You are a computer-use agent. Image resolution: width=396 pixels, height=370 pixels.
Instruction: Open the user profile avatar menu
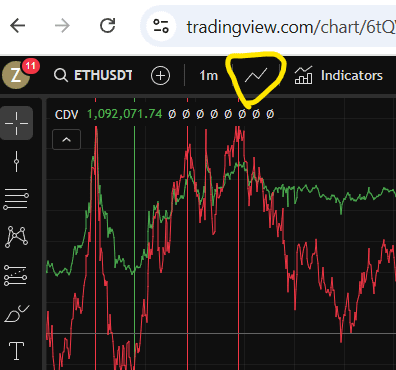pyautogui.click(x=16, y=75)
